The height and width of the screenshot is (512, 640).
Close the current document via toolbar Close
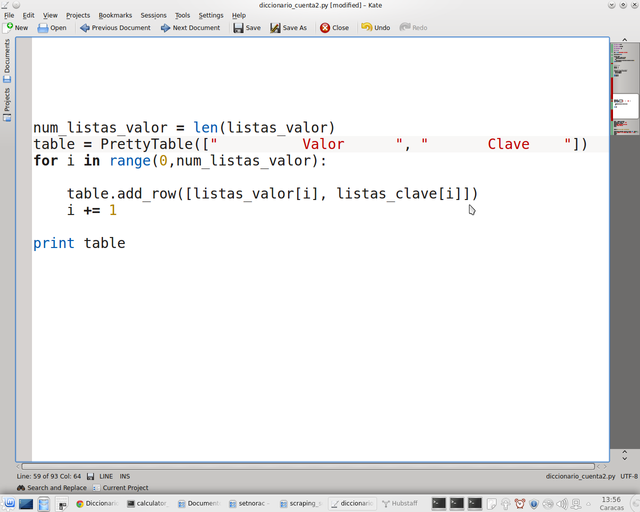tap(334, 28)
